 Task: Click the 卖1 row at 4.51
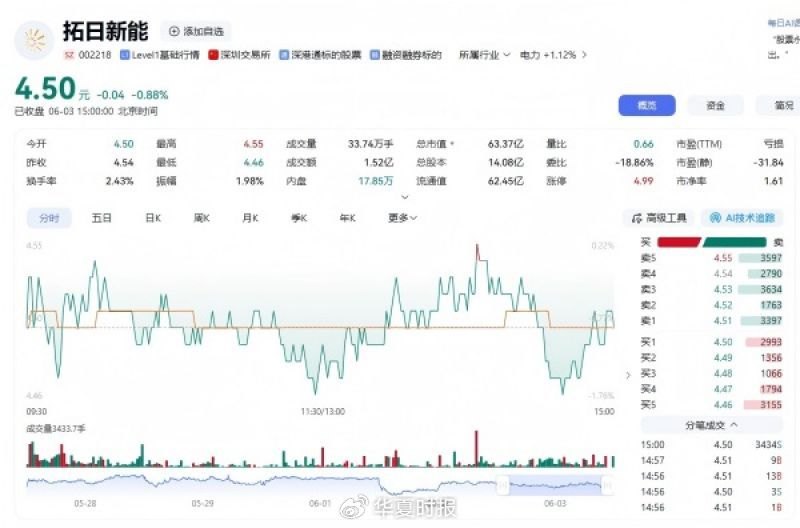click(x=711, y=321)
